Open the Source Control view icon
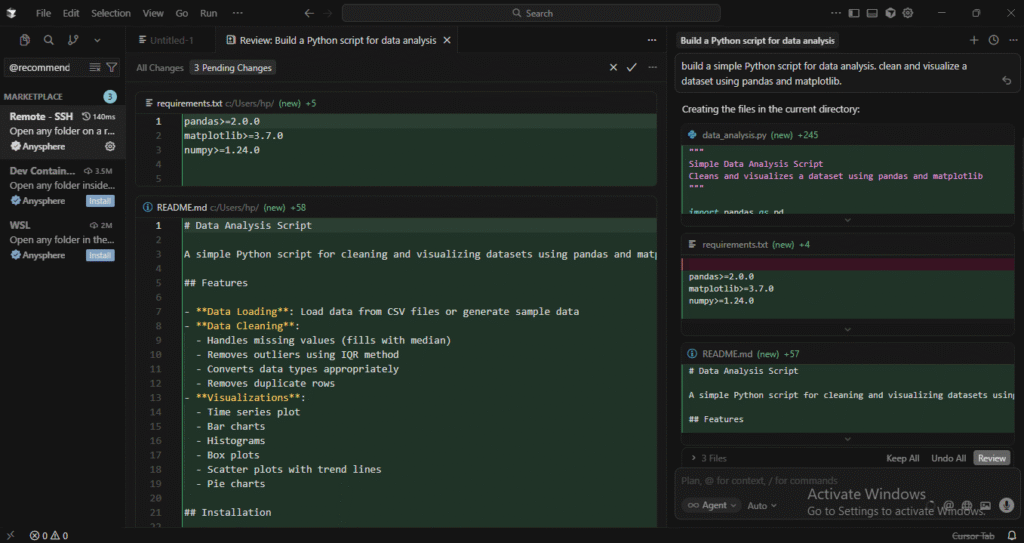The image size is (1024, 543). [73, 40]
